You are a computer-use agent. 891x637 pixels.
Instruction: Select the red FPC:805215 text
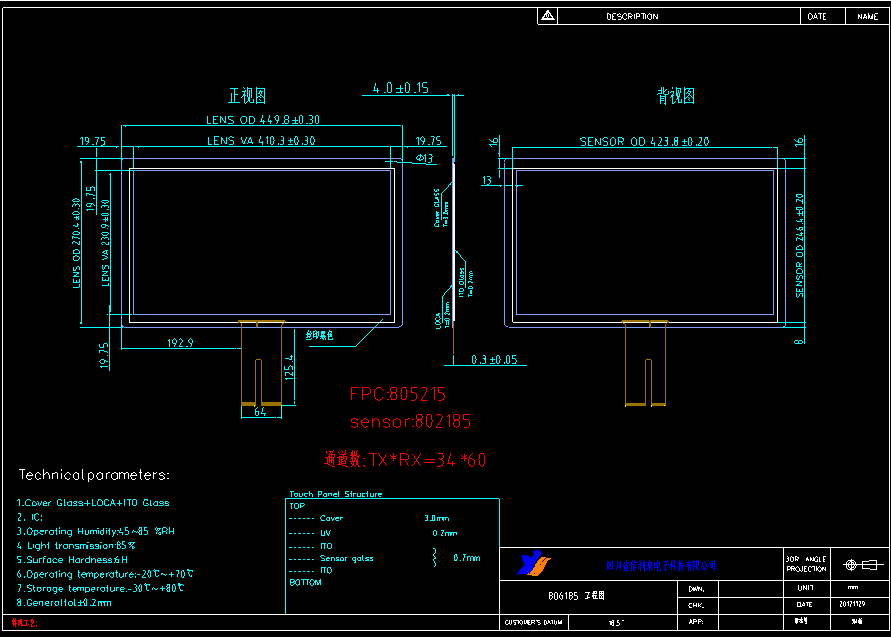pos(397,395)
